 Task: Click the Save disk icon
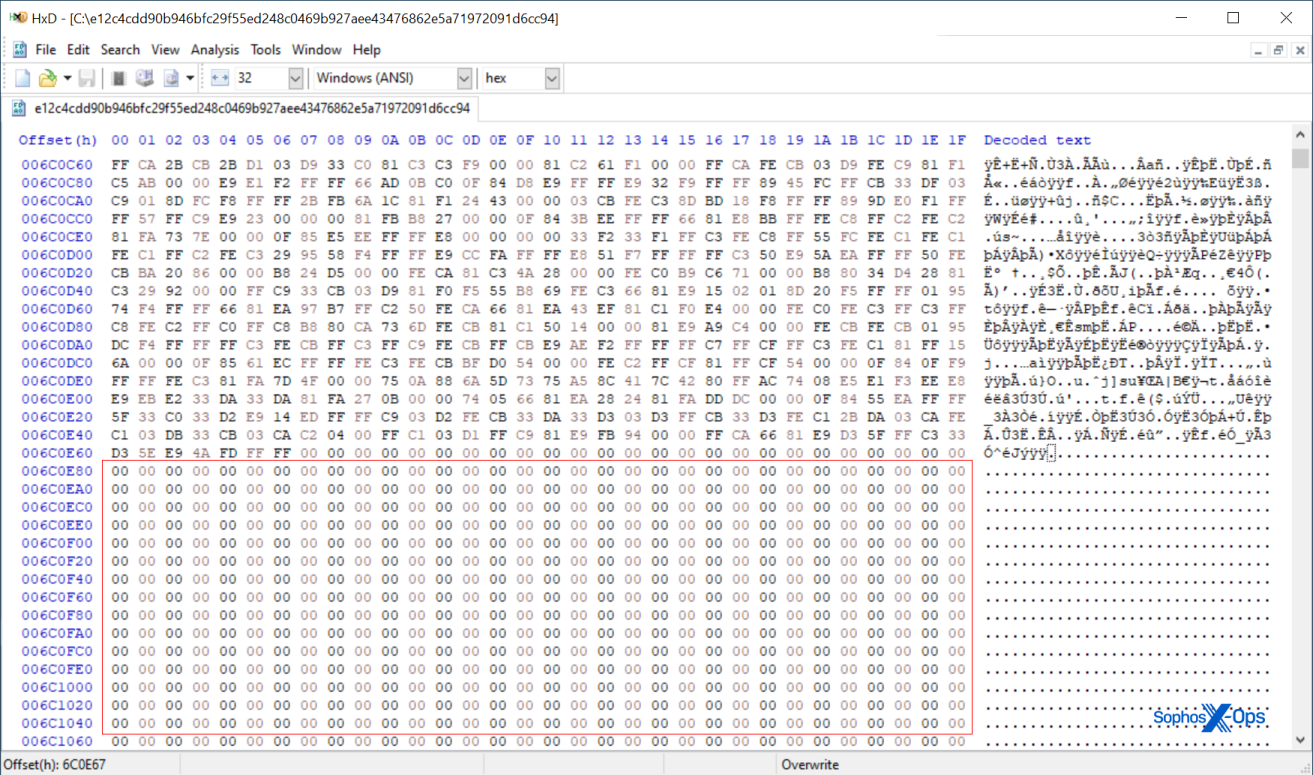pyautogui.click(x=87, y=78)
